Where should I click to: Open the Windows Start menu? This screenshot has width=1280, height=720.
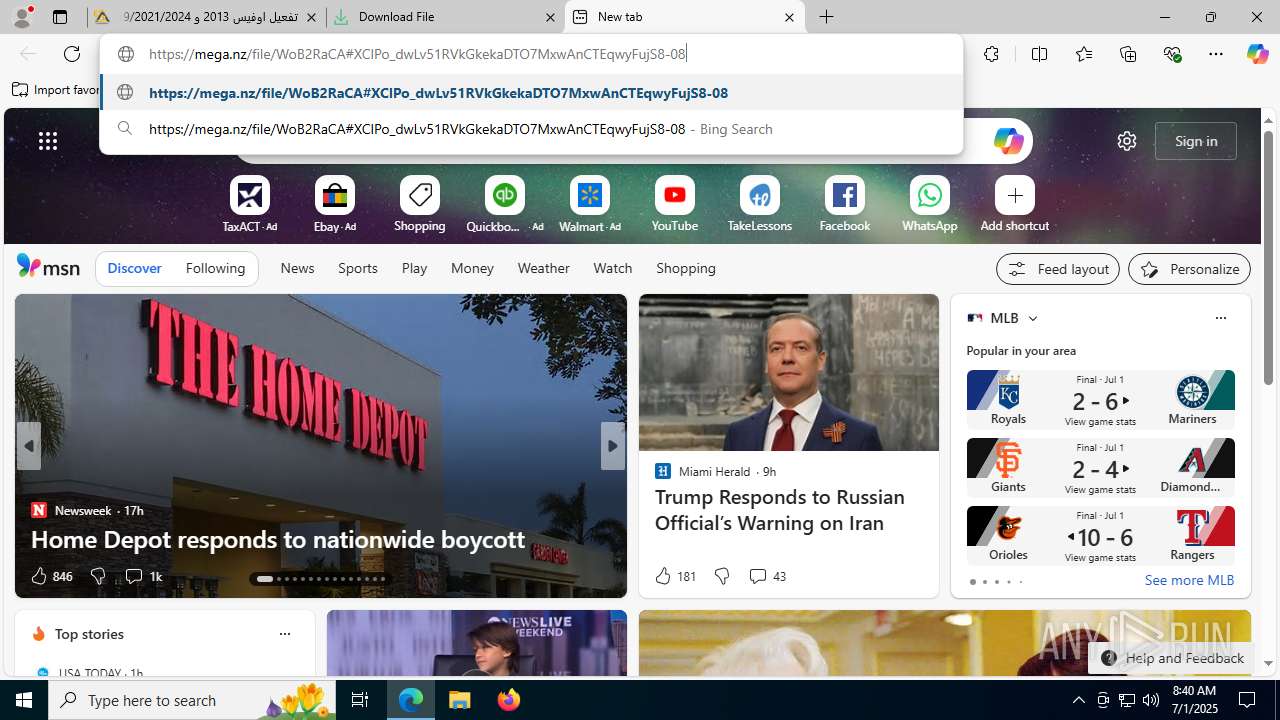coord(24,700)
